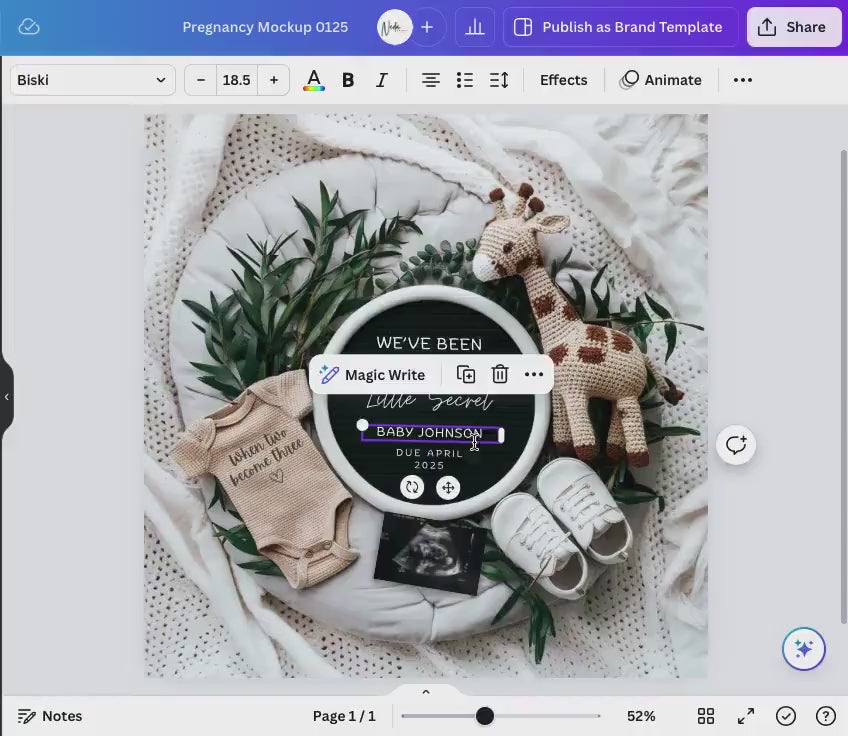Increase font size with plus button
The height and width of the screenshot is (736, 848).
[273, 80]
